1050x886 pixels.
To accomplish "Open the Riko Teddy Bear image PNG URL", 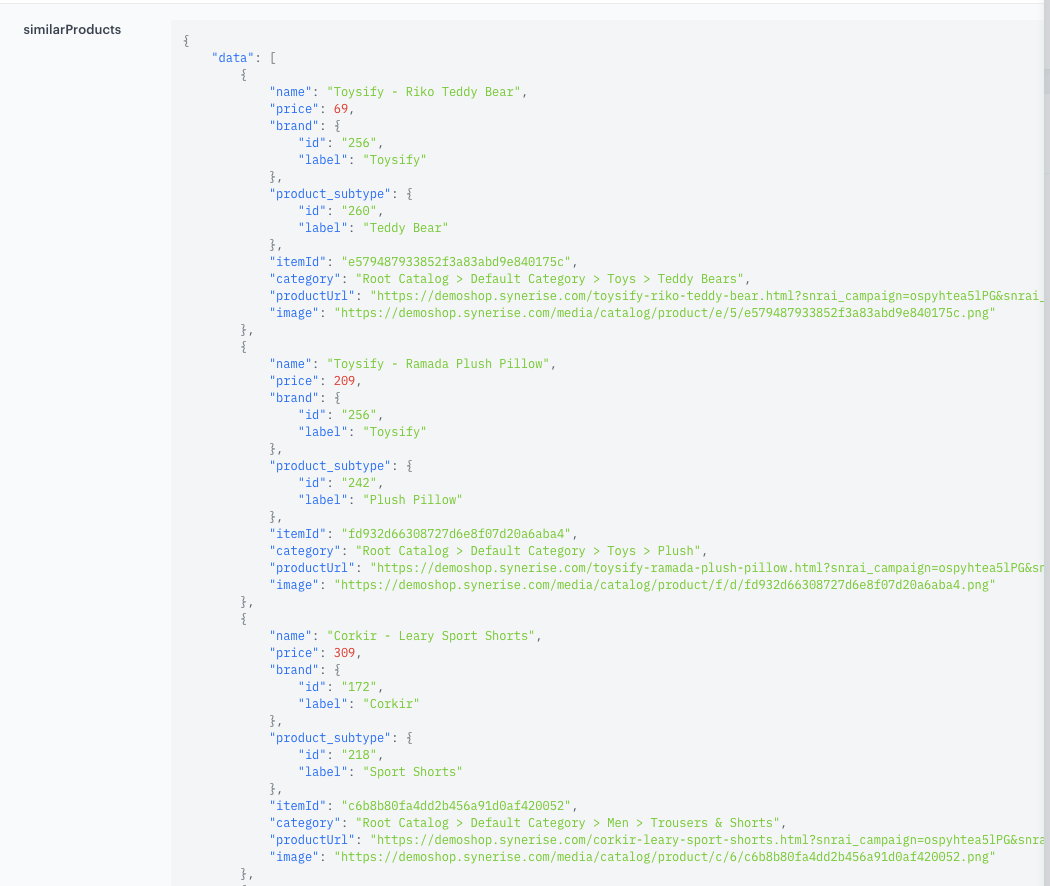I will tap(665, 313).
